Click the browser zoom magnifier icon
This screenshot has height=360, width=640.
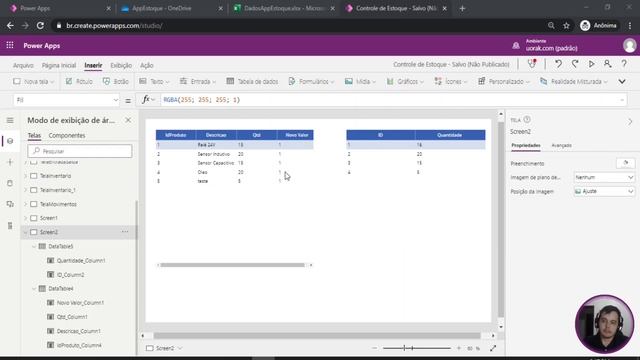click(551, 25)
